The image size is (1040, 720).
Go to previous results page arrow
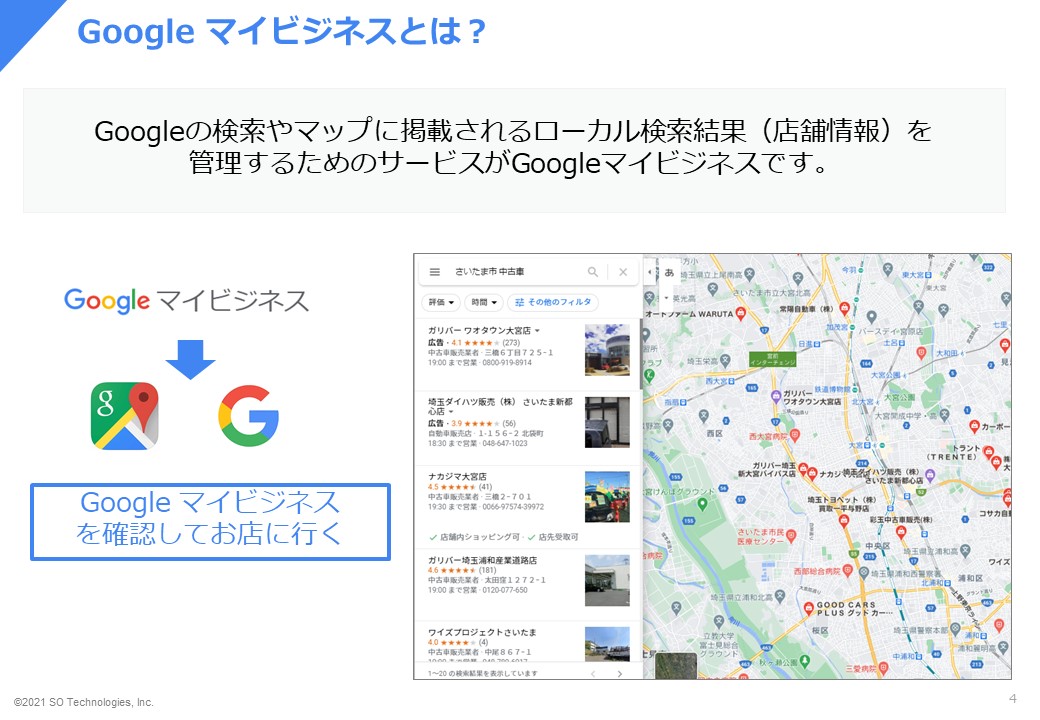(x=593, y=674)
